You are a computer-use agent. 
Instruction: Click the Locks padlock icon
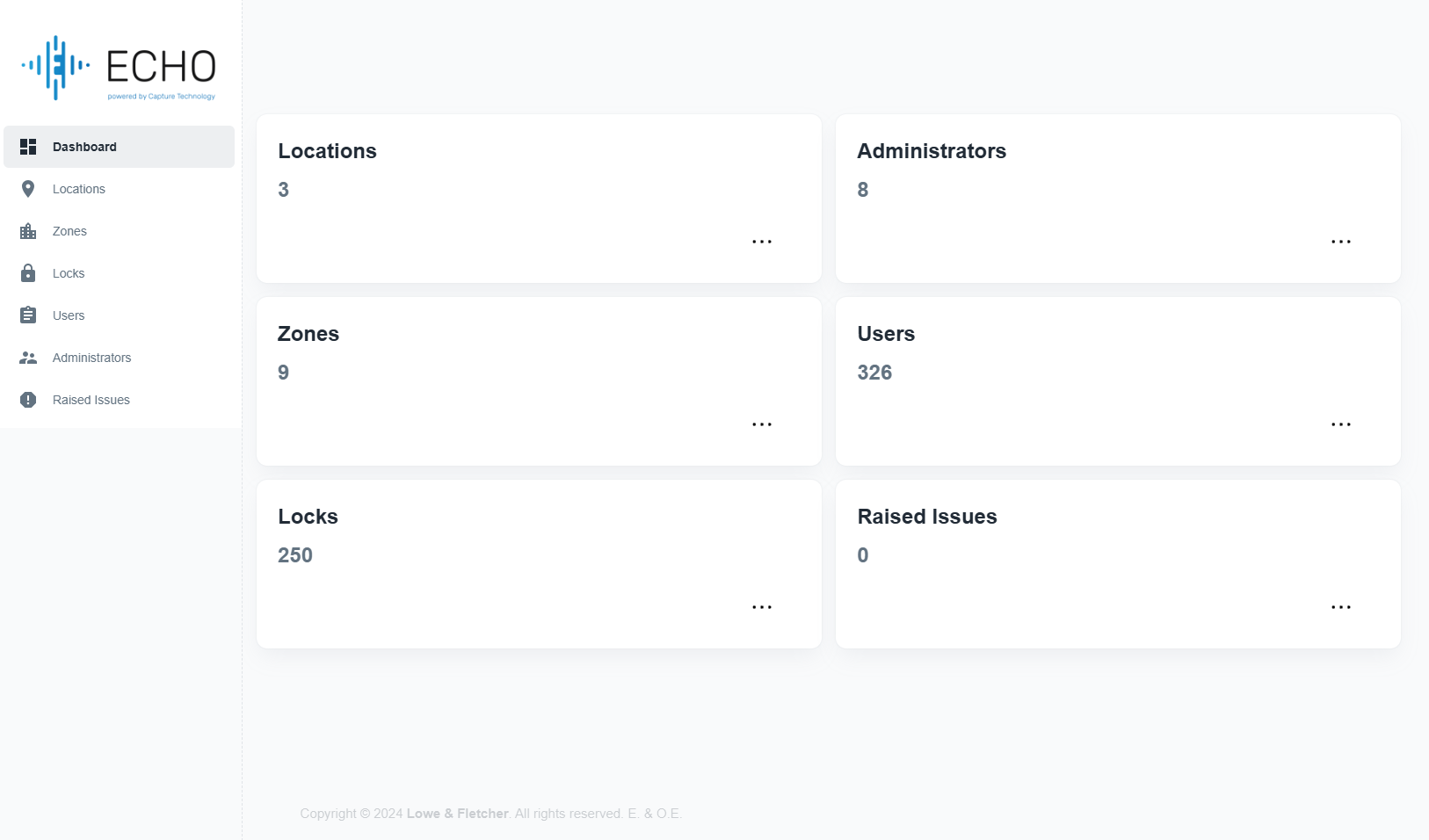[28, 273]
